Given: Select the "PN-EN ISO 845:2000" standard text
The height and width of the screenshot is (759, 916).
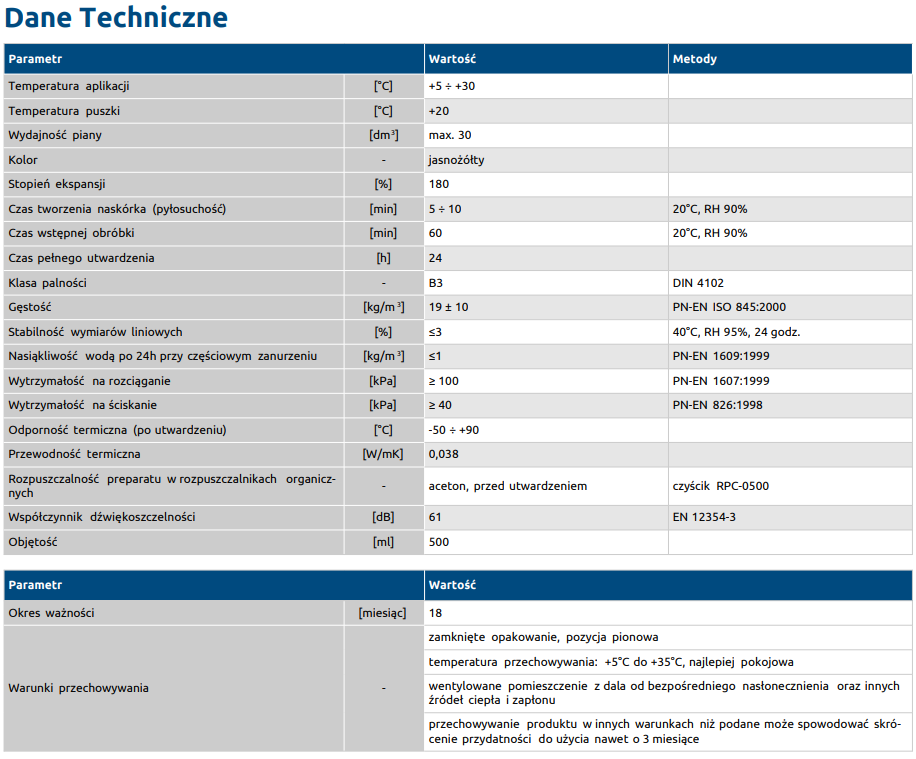Looking at the screenshot, I should pos(729,307).
